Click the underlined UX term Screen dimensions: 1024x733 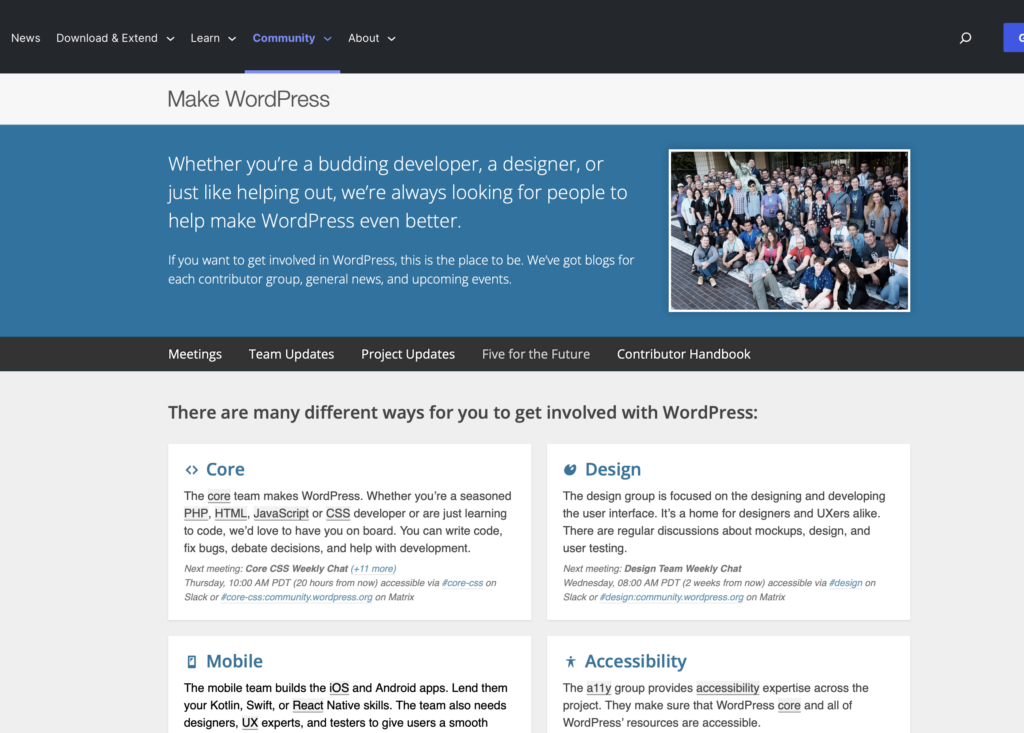pos(250,723)
